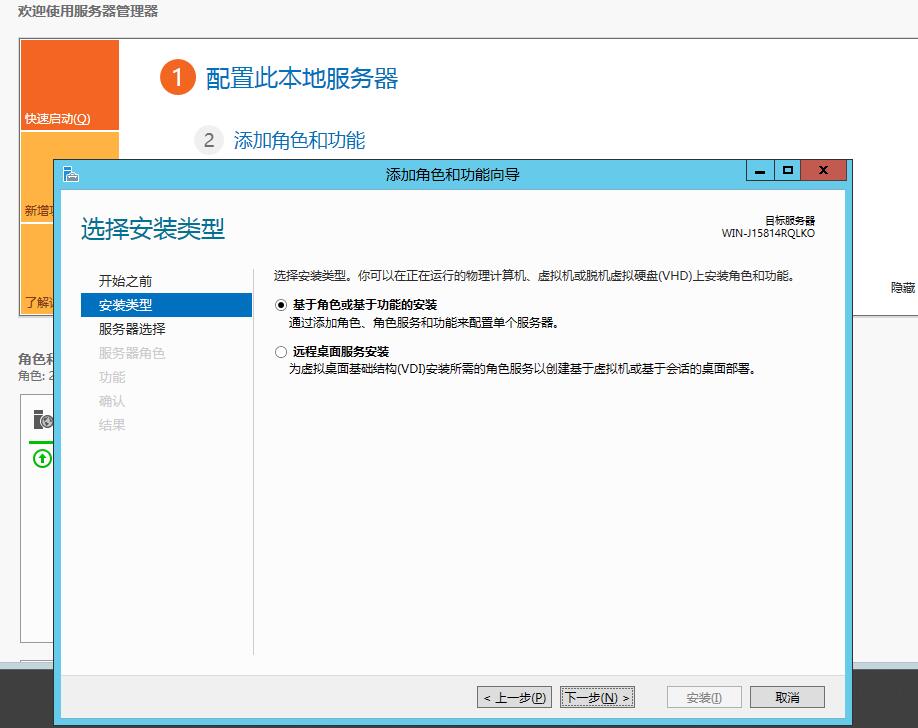918x728 pixels.
Task: Click the grey number 2 circle icon
Action: (208, 140)
